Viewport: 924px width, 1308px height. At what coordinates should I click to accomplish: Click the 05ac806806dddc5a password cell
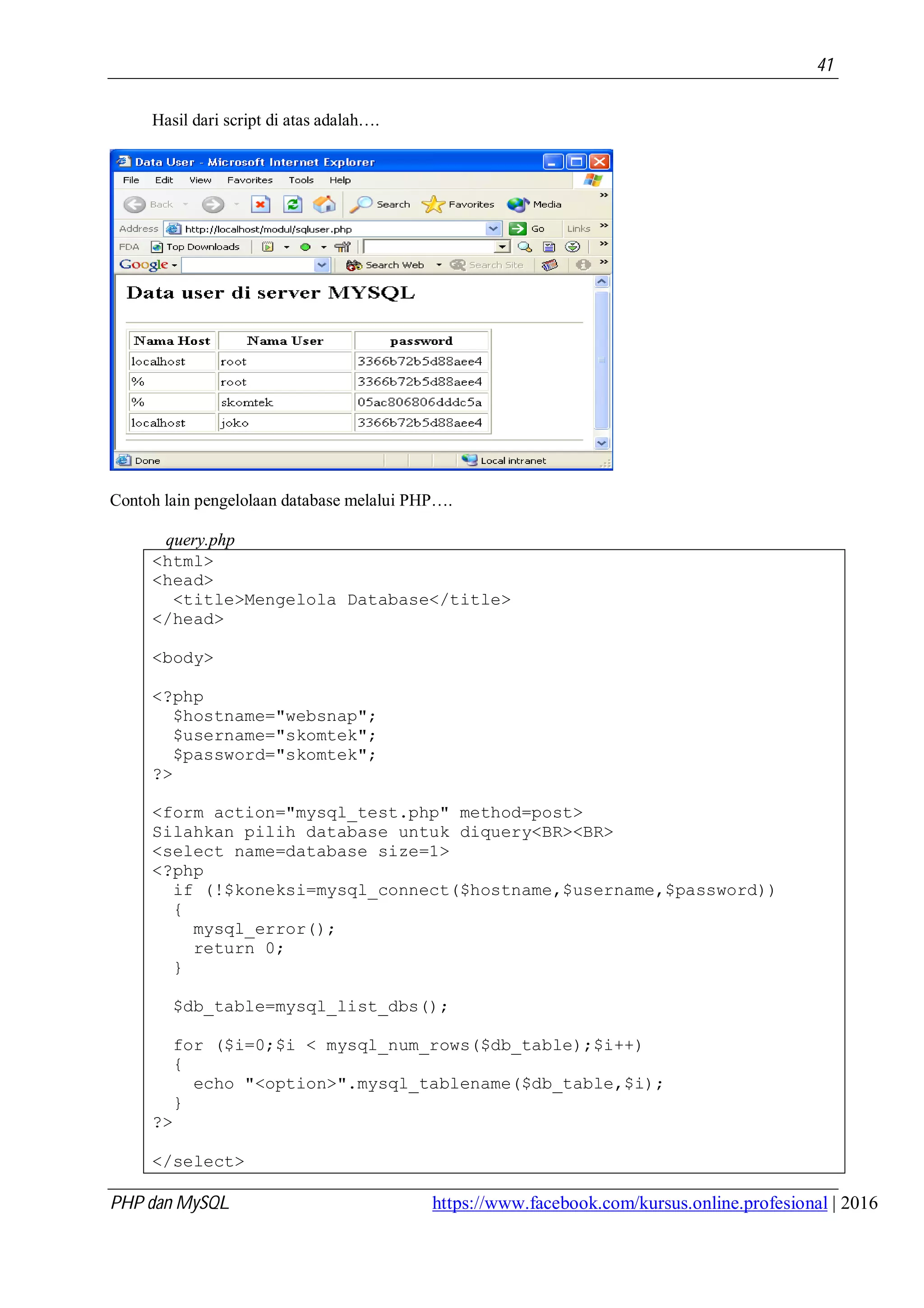click(x=421, y=402)
